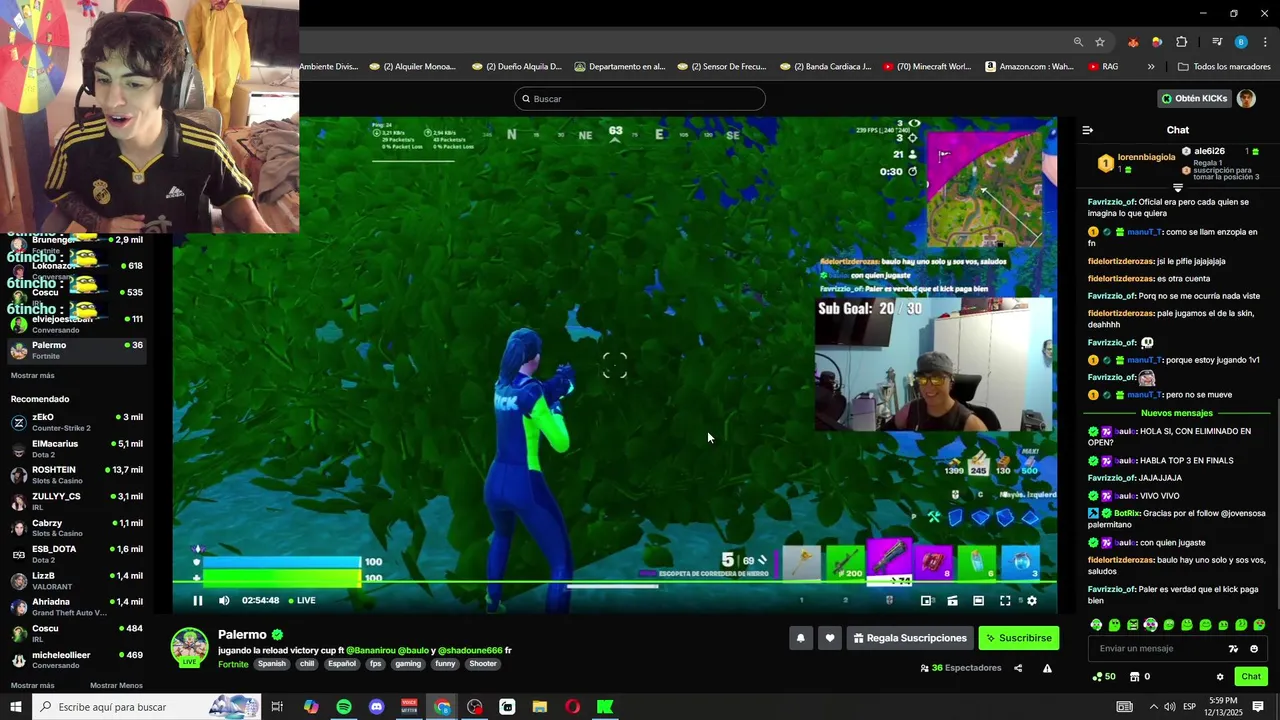Open the video player settings gear
1280x720 pixels.
(1032, 601)
